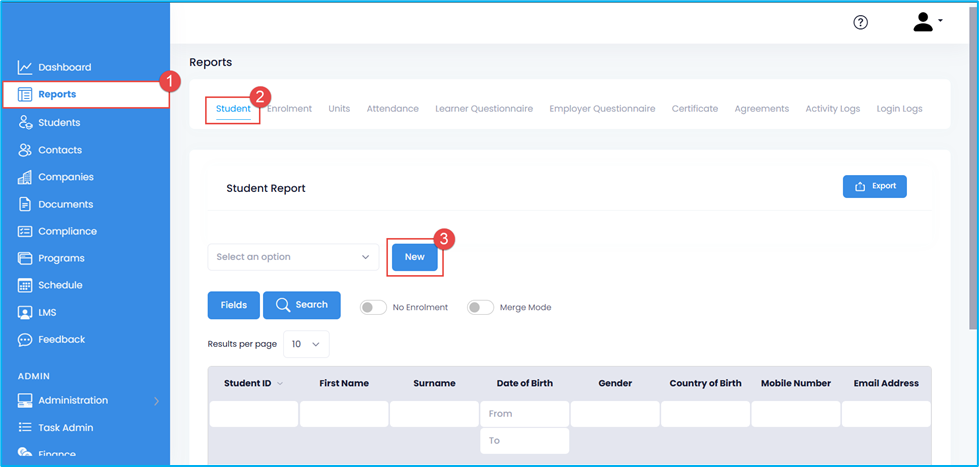This screenshot has height=467, width=979.
Task: Switch to the Attendance tab
Action: pos(392,109)
